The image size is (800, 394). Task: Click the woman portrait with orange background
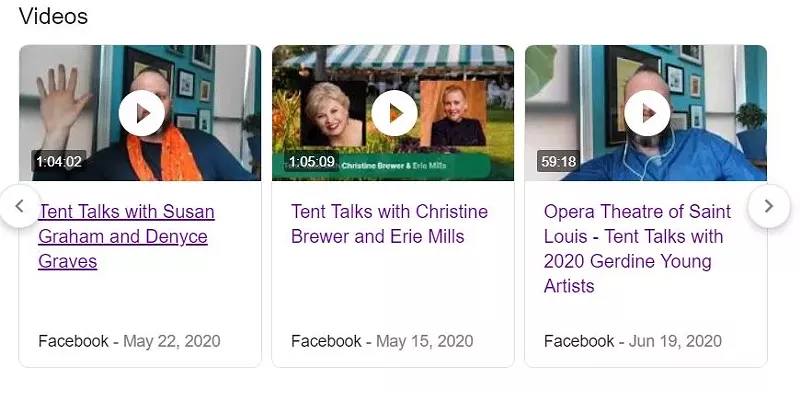(454, 114)
